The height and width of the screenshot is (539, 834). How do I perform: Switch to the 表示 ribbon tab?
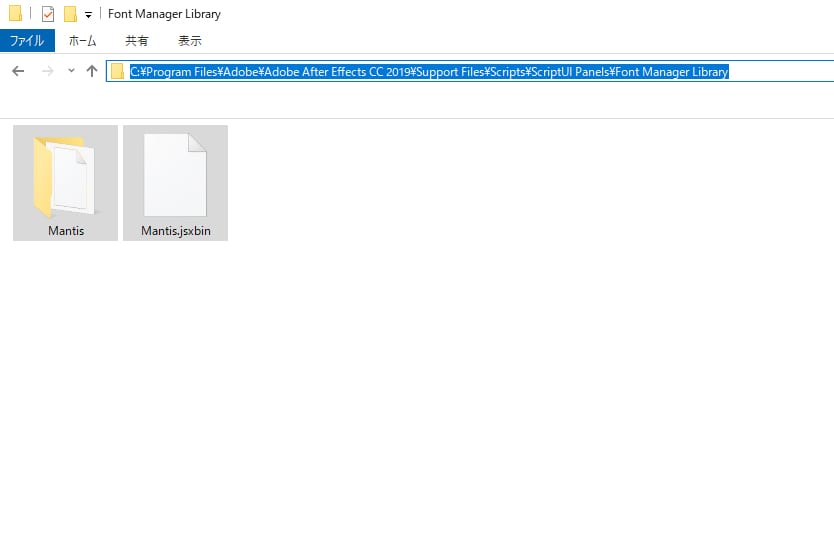pos(189,41)
